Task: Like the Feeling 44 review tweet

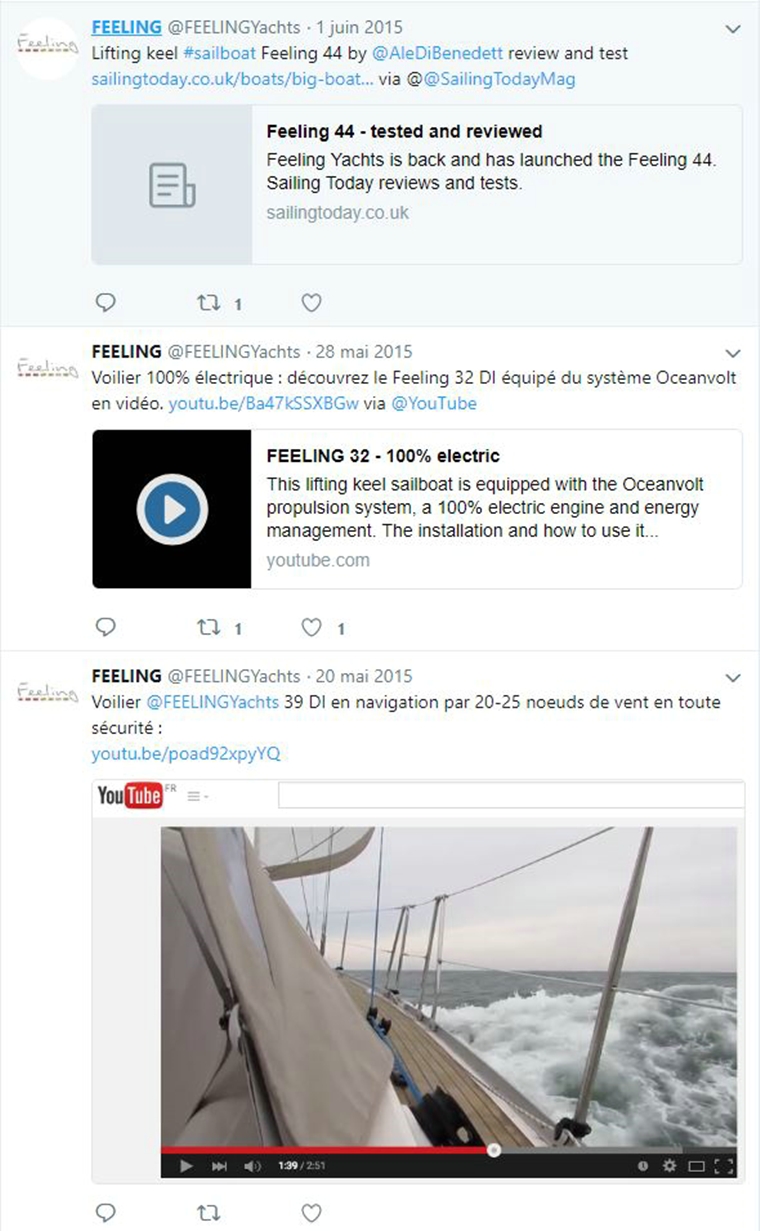Action: 312,302
